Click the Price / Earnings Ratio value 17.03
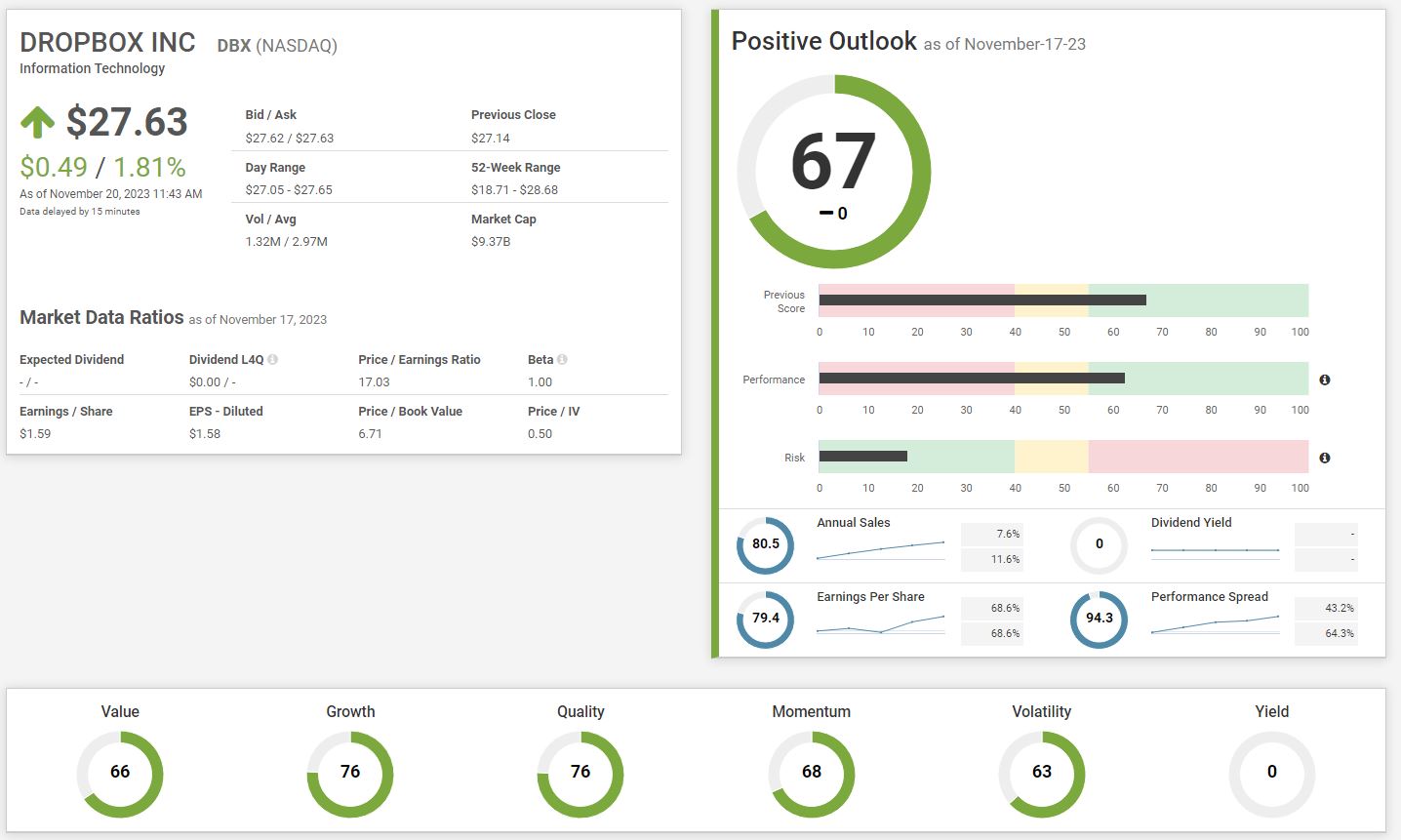Viewport: 1401px width, 840px height. click(374, 382)
